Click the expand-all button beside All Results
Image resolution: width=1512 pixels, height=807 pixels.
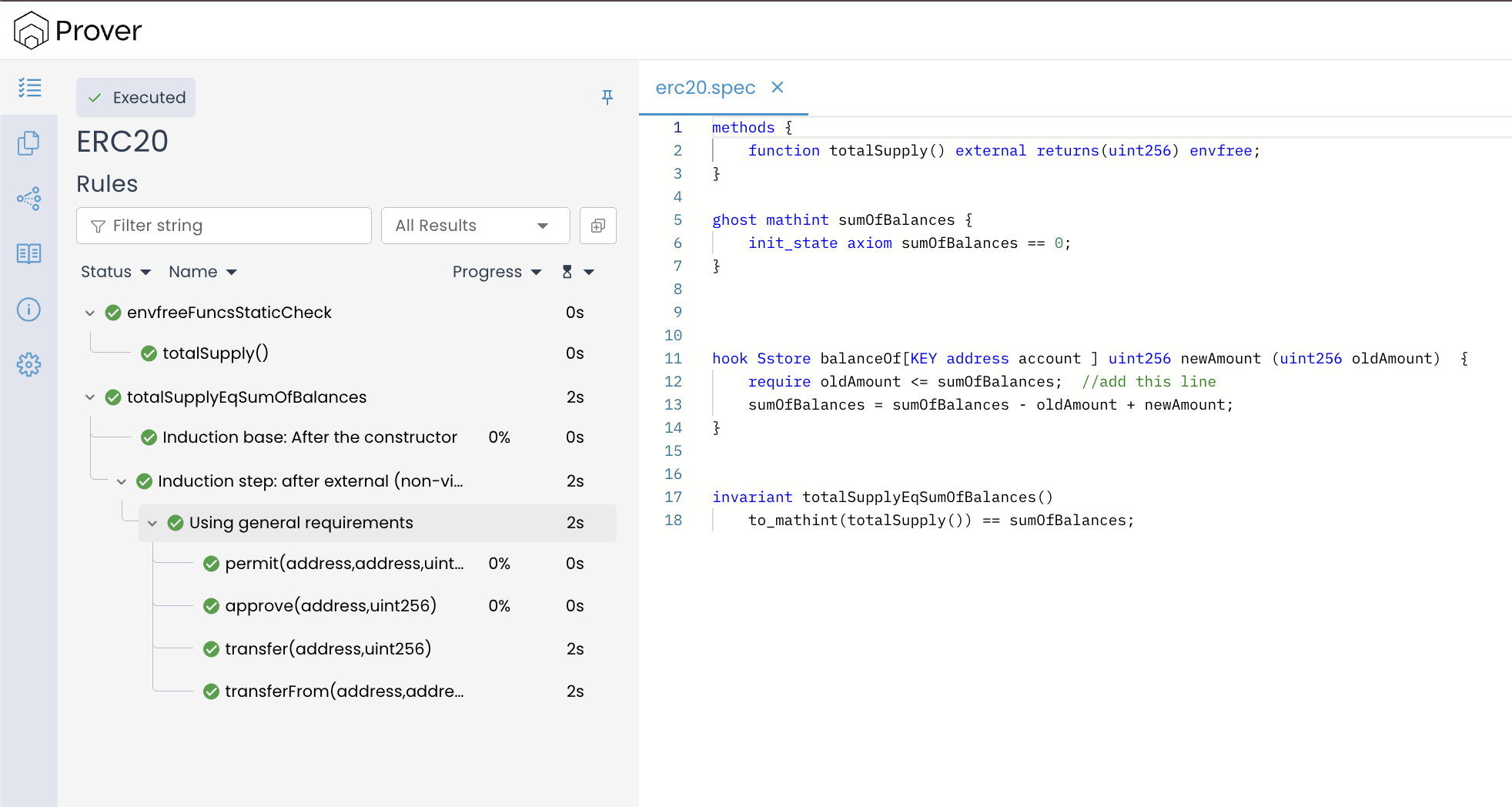[597, 226]
